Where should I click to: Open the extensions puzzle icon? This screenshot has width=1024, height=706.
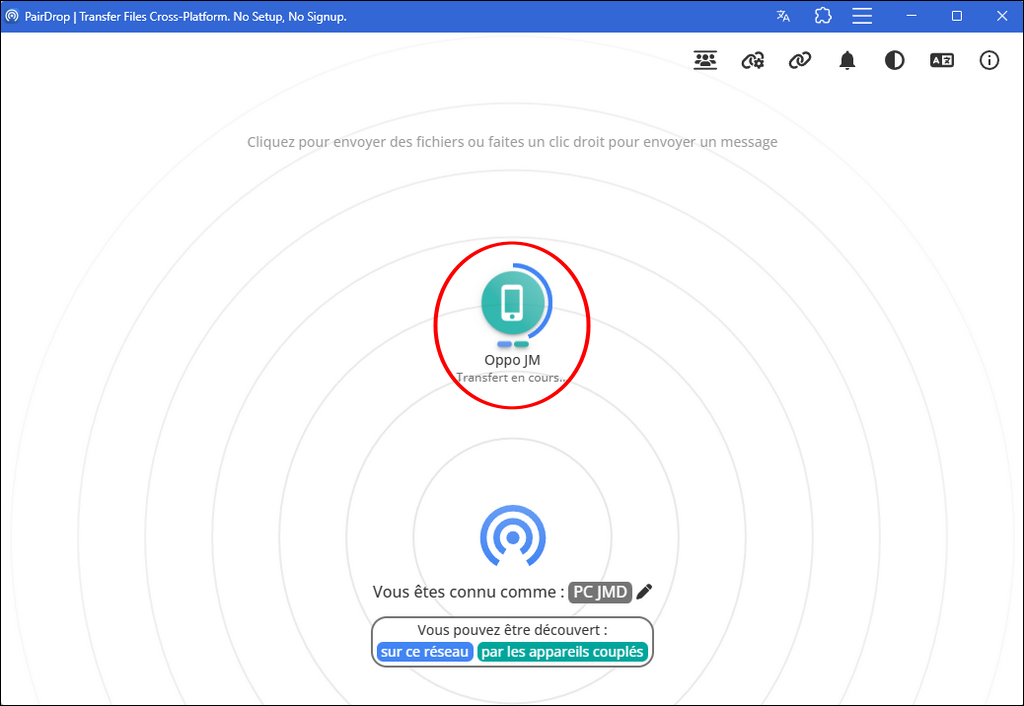pos(823,16)
